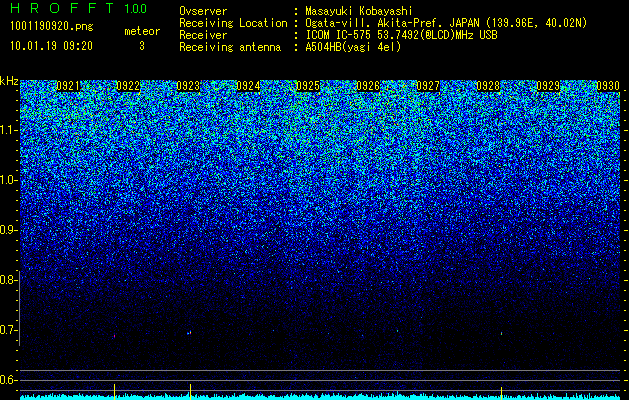
Task: Click the 0925 time label
Action: [x=308, y=86]
